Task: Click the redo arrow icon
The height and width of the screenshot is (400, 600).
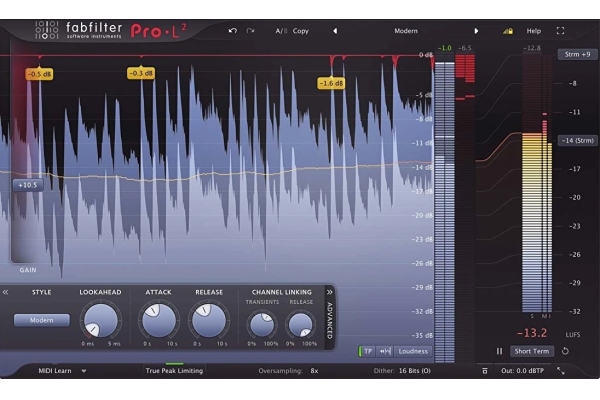Action: point(250,31)
